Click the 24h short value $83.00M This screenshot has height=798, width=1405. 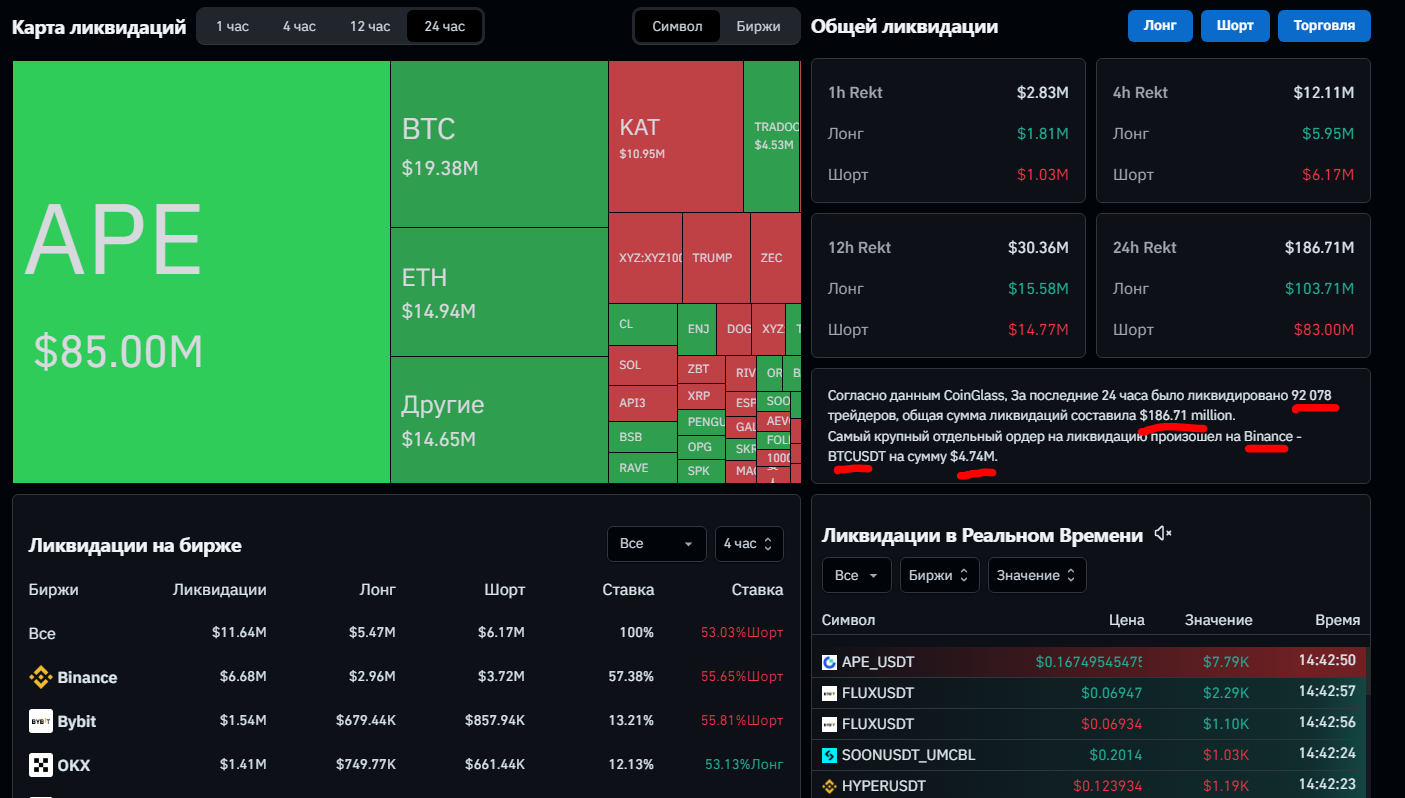point(1324,329)
